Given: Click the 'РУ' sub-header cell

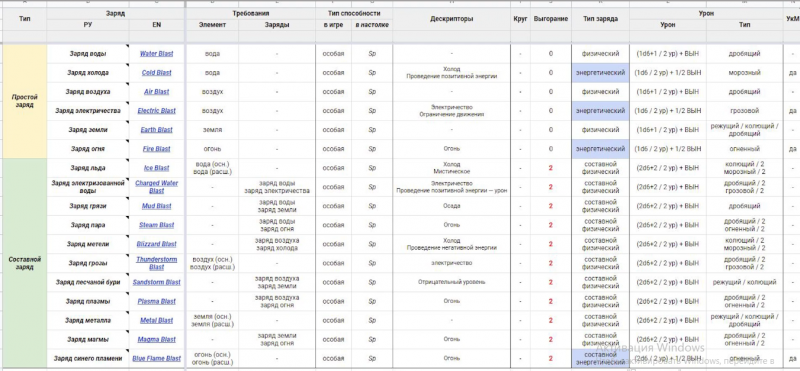Looking at the screenshot, I should 88,24.
